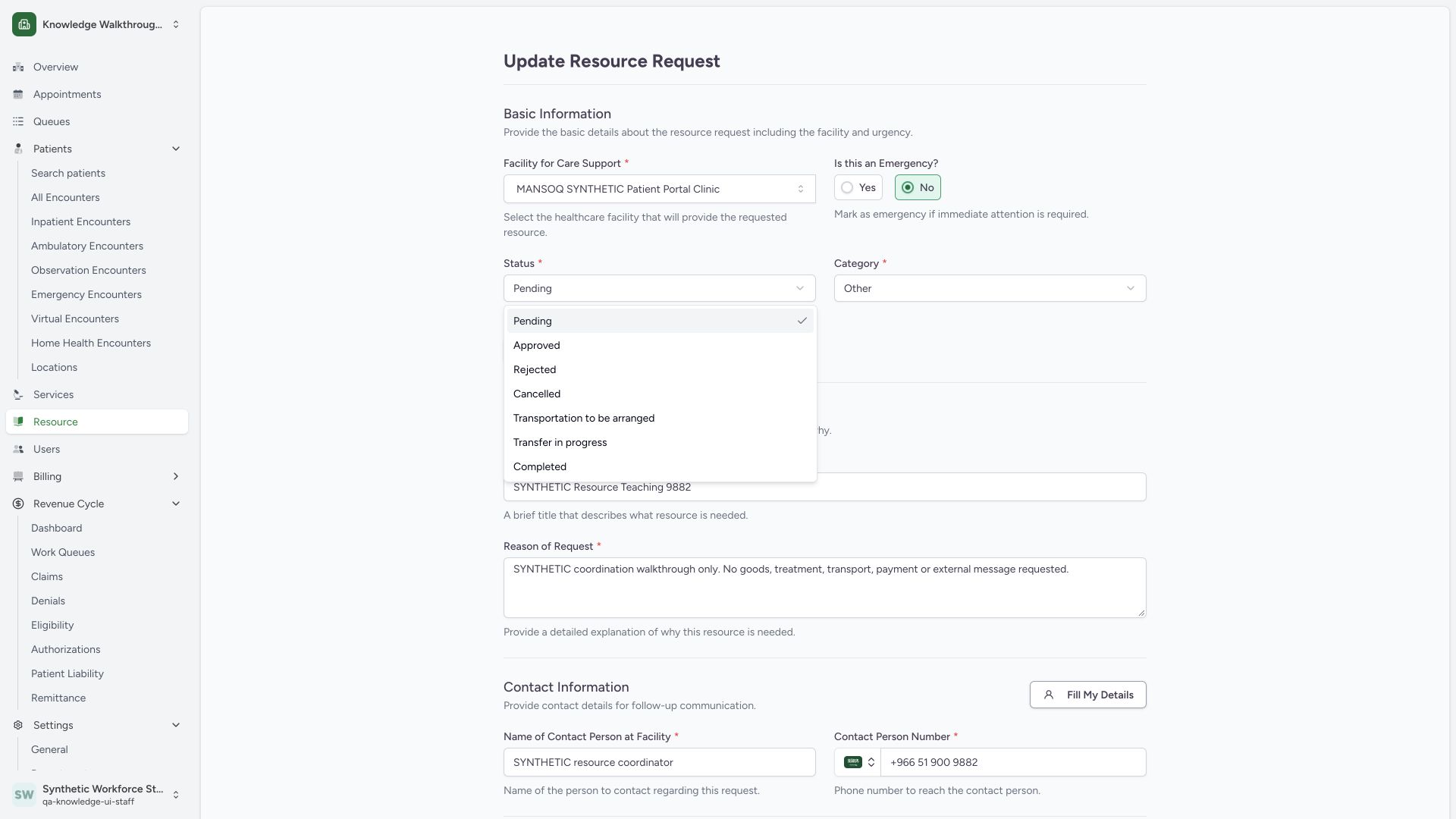Click the Billing sidebar icon
1456x819 pixels.
[x=18, y=476]
